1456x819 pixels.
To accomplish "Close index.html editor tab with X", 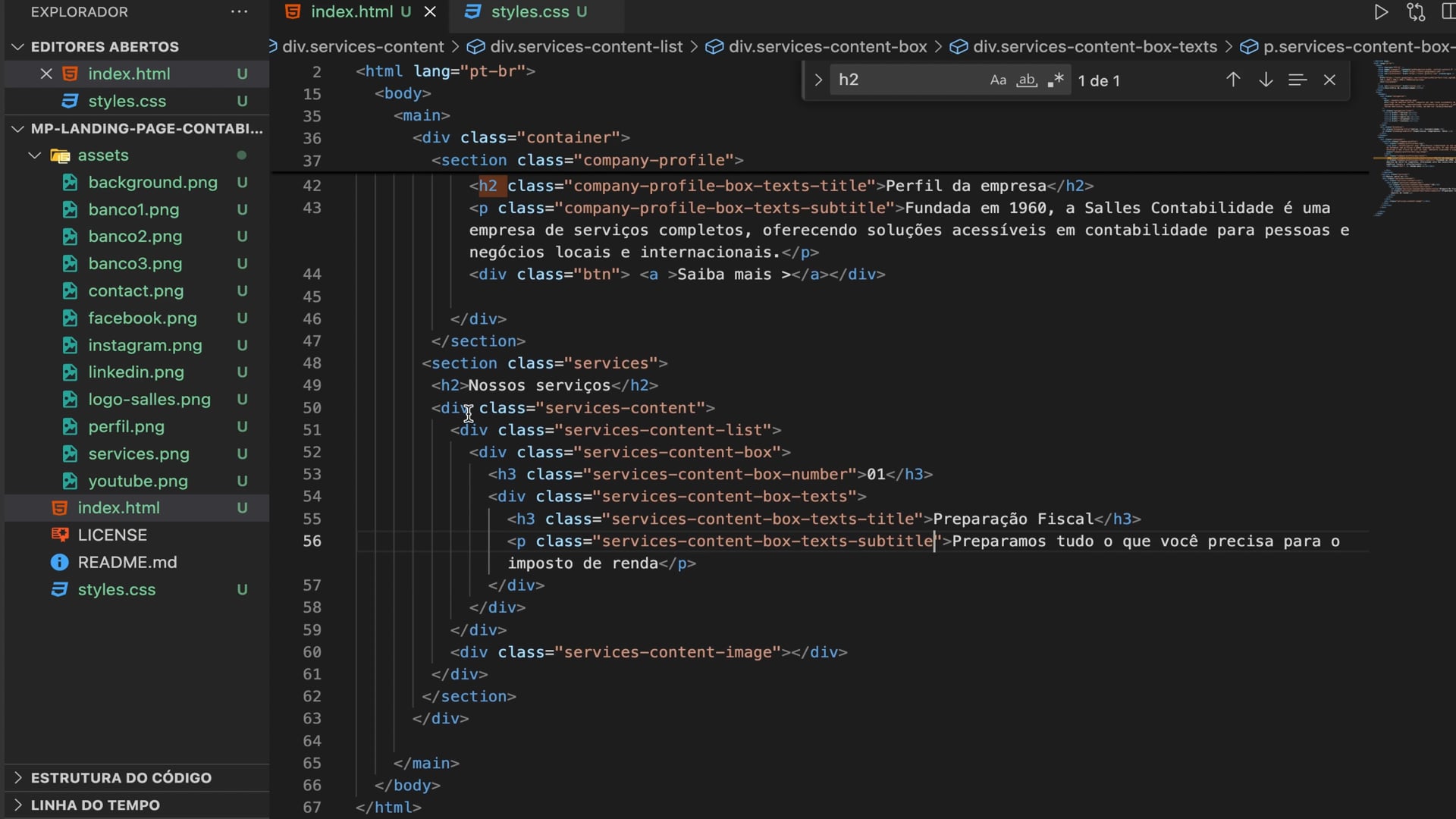I will [x=430, y=12].
